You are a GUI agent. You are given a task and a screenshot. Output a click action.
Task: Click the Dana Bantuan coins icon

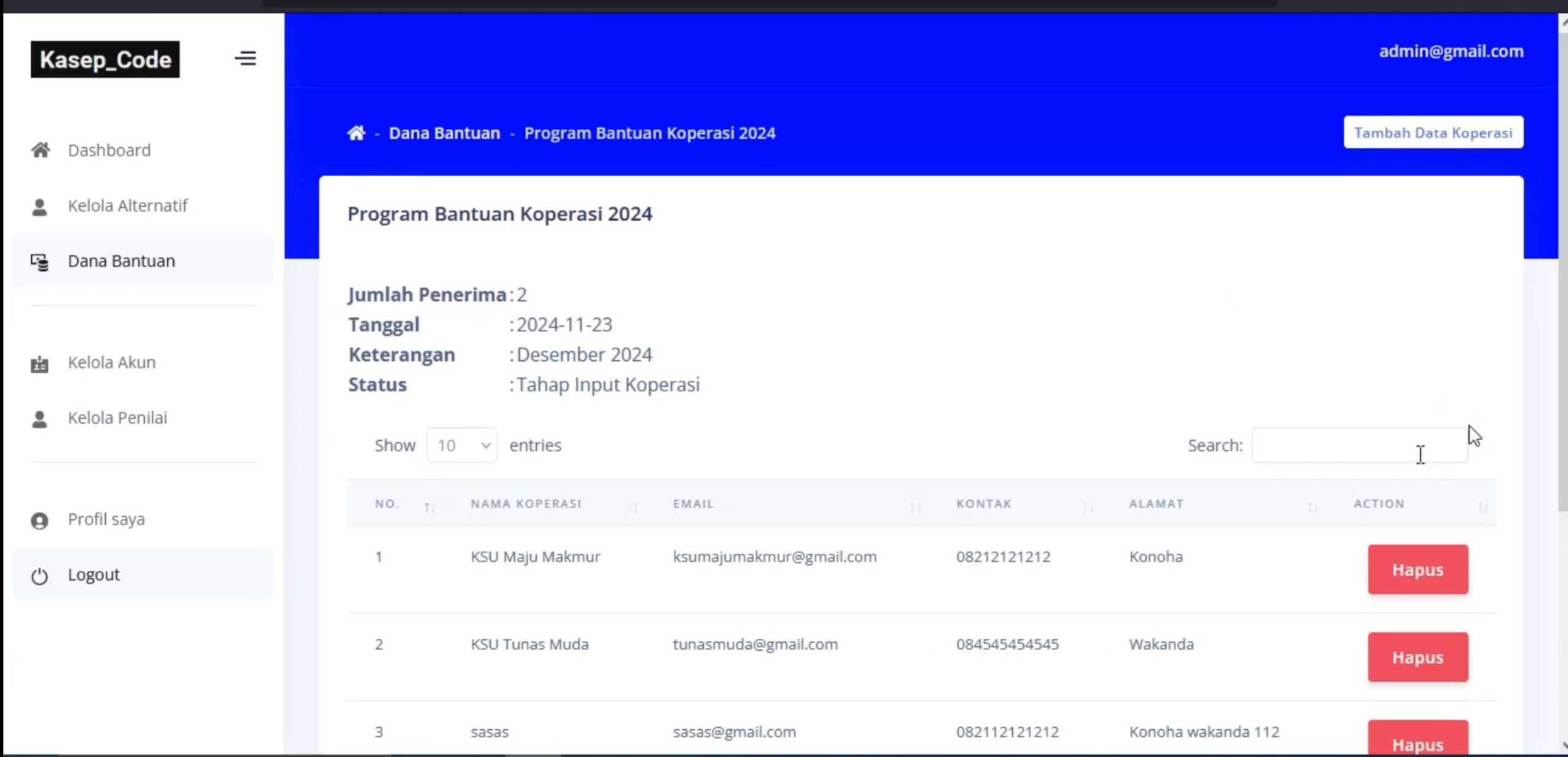(39, 262)
